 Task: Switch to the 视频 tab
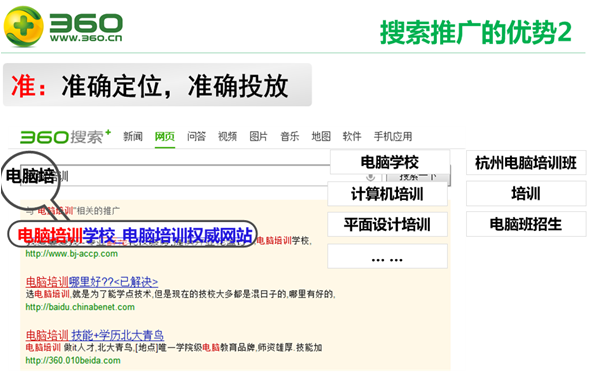pyautogui.click(x=227, y=136)
